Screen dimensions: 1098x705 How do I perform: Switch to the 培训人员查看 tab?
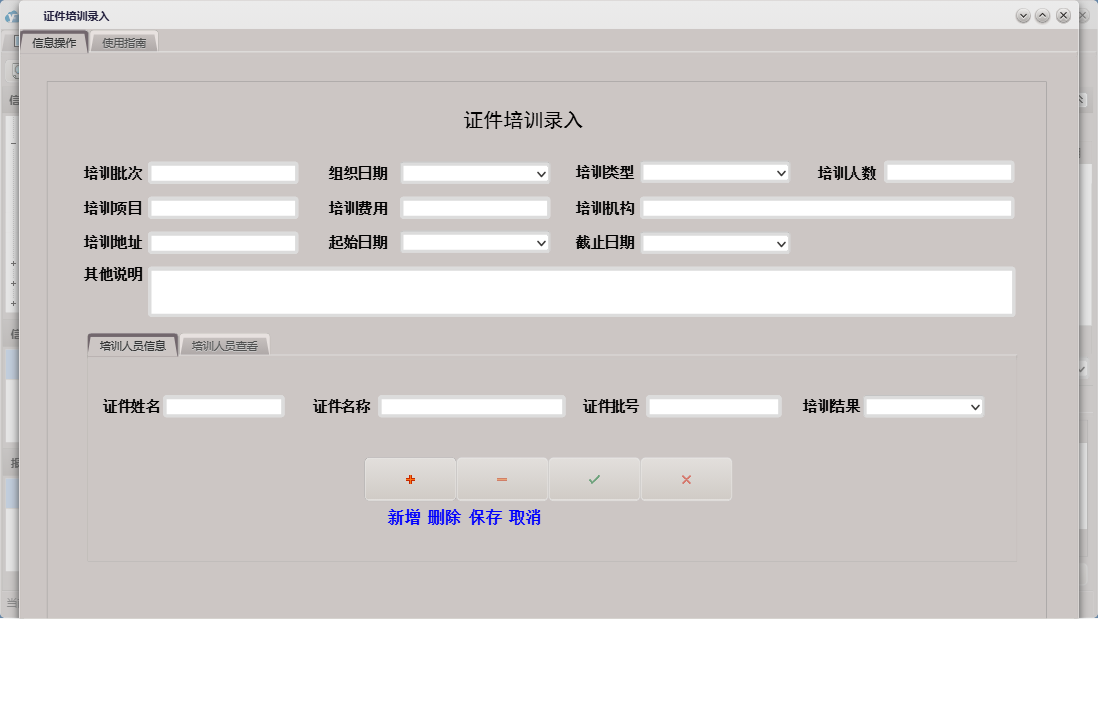point(225,344)
